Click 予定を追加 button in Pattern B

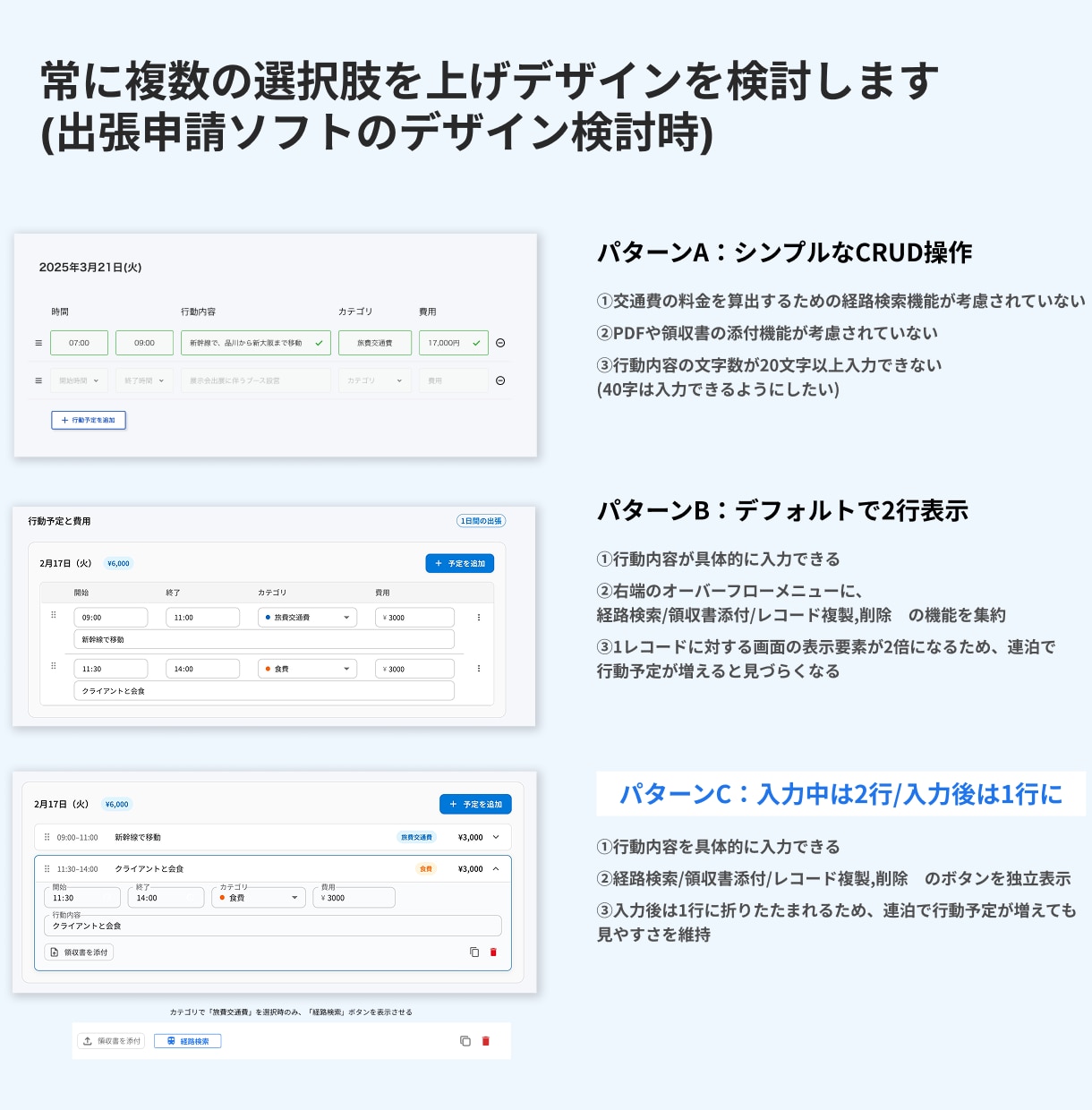(460, 563)
